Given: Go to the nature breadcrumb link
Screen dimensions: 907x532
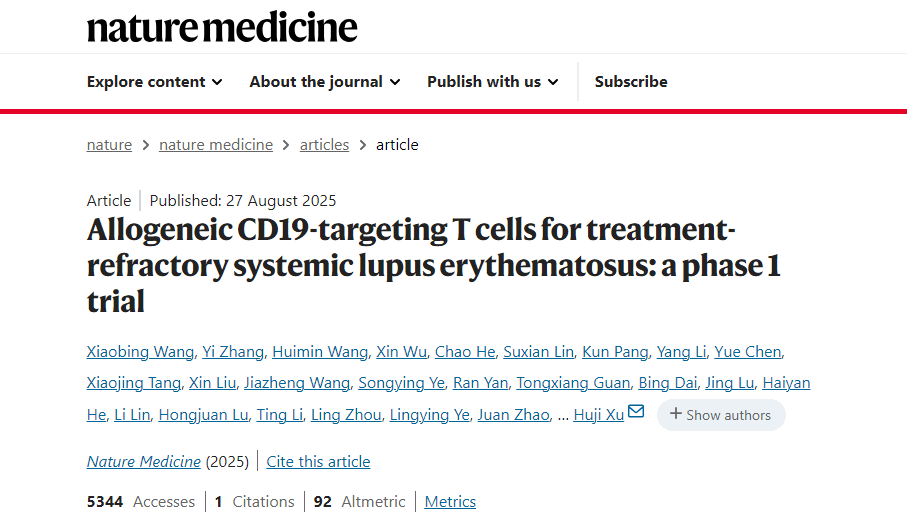Looking at the screenshot, I should point(109,145).
